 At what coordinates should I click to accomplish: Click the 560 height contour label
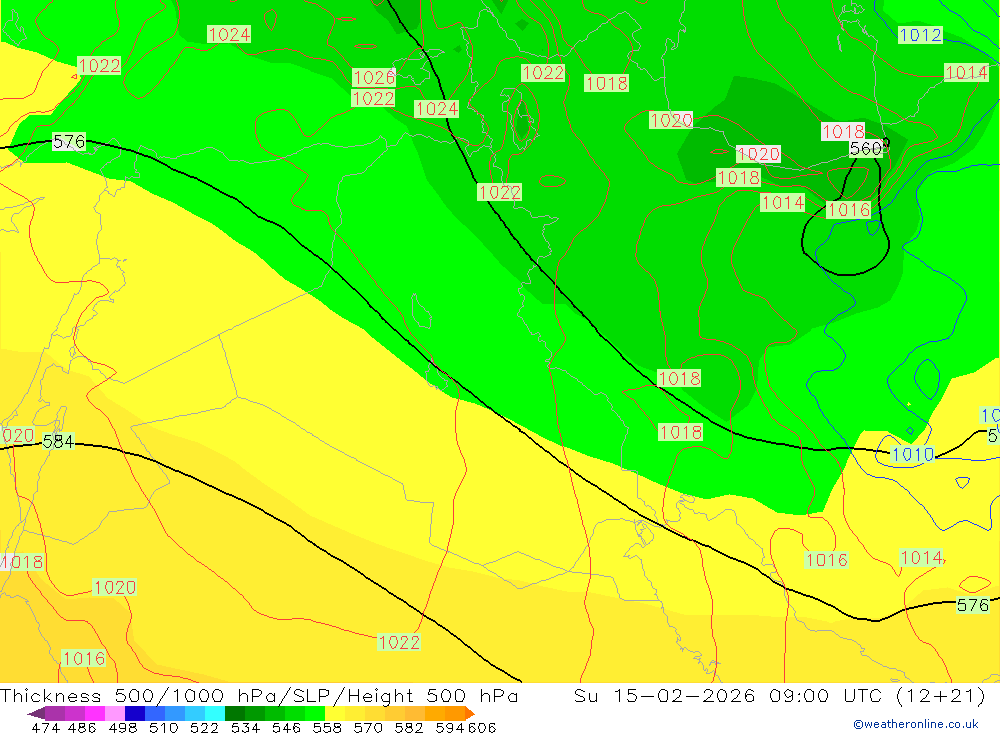(x=867, y=149)
